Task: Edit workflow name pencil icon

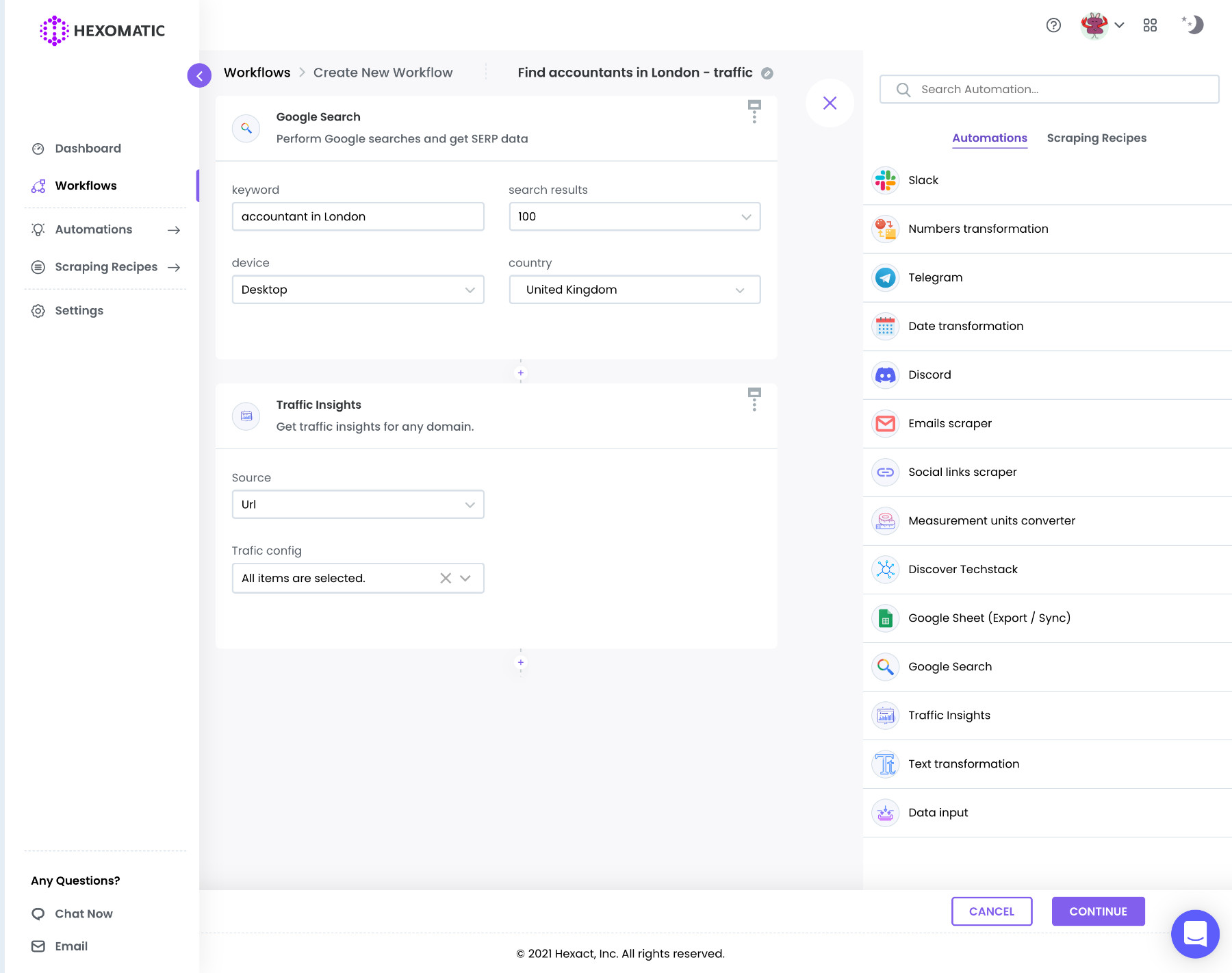Action: [x=767, y=73]
